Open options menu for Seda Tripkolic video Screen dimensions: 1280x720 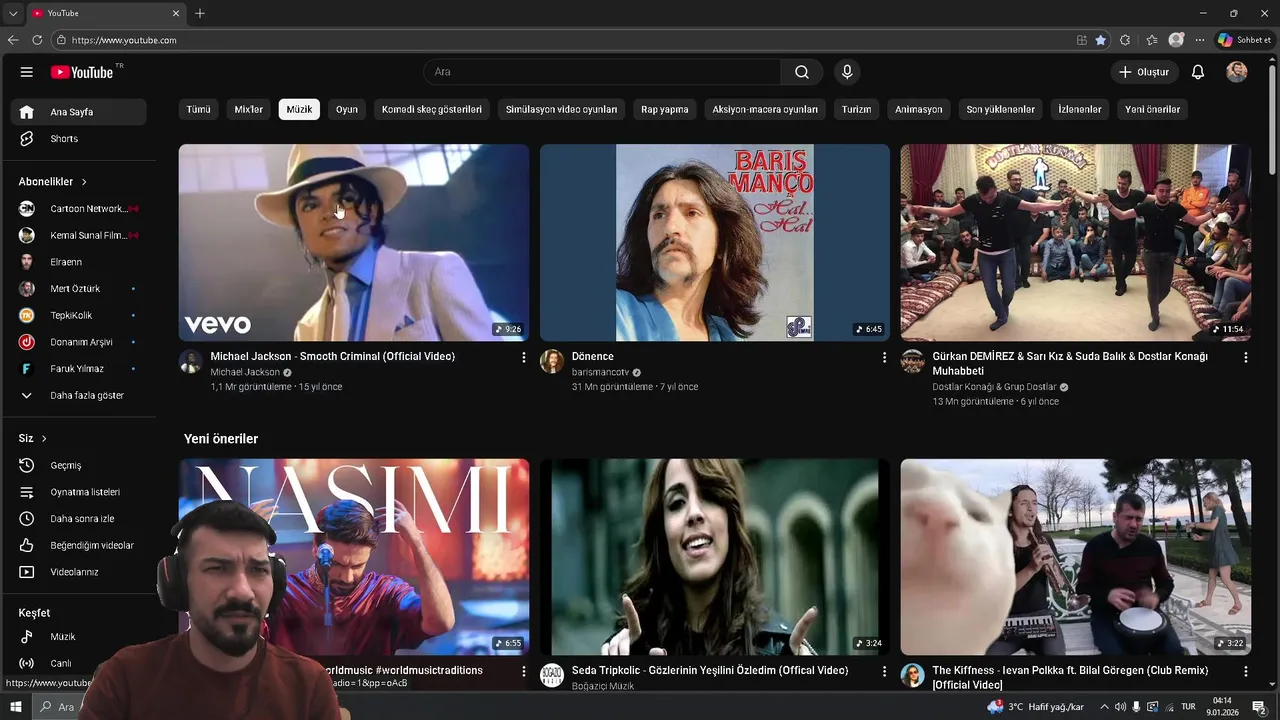[x=884, y=671]
